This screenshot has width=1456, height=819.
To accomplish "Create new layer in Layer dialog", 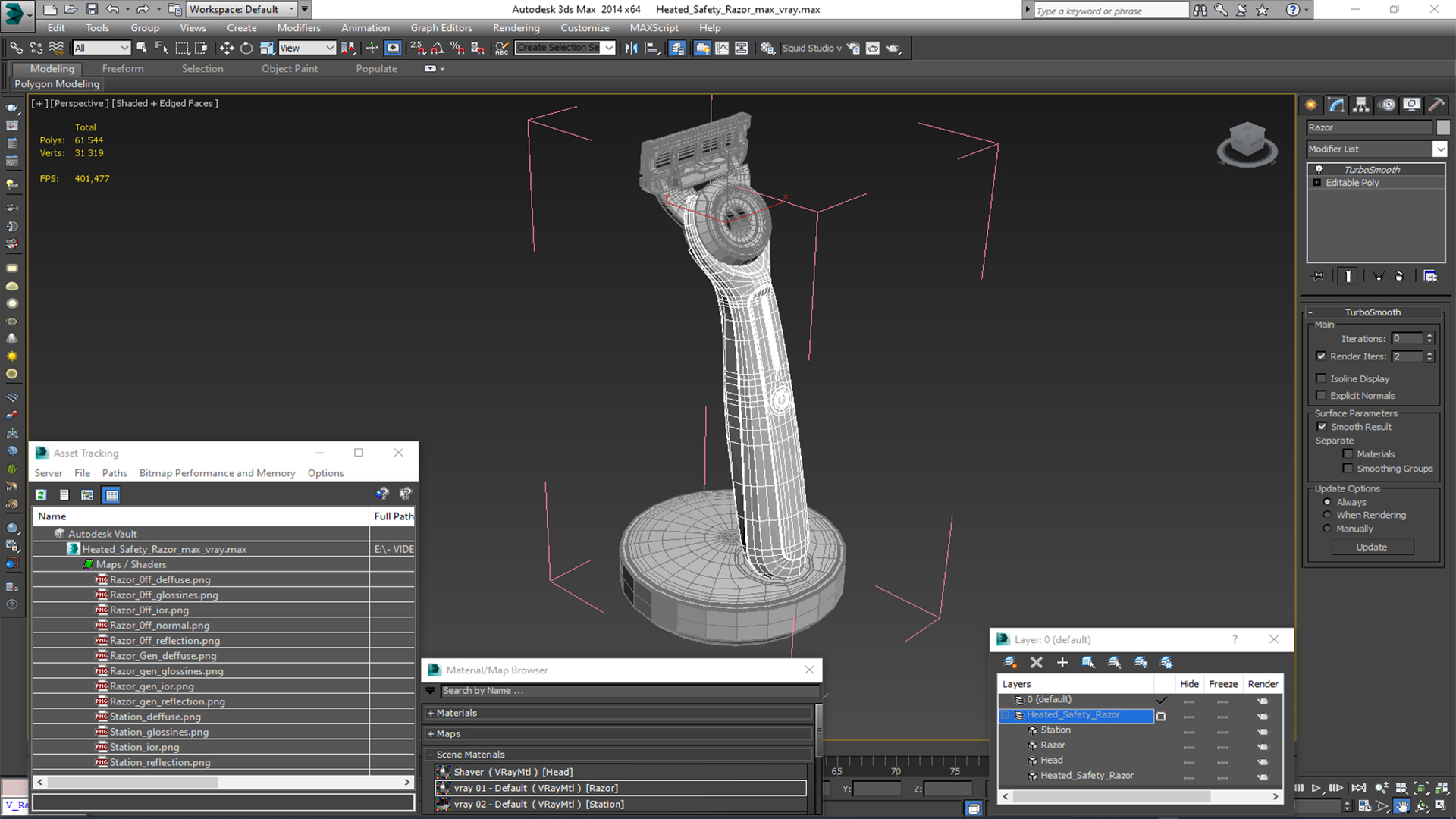I will coord(1010,662).
